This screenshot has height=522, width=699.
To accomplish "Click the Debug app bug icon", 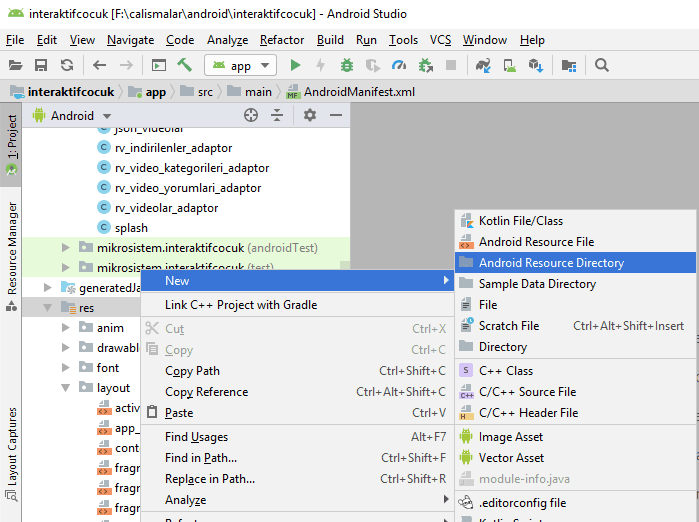I will [x=346, y=65].
